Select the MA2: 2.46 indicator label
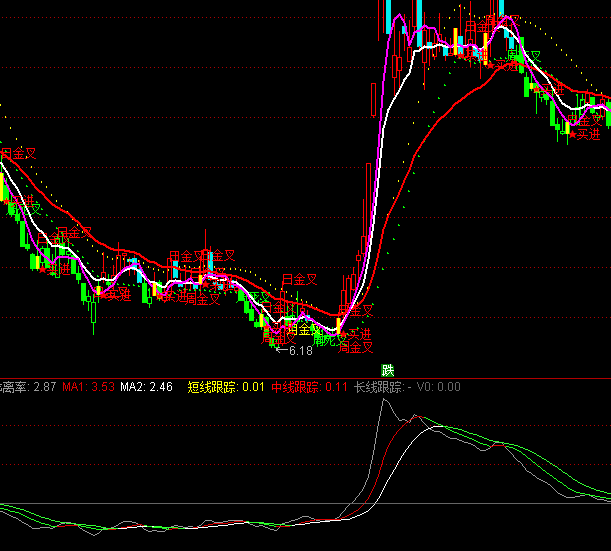Viewport: 611px width, 551px height. (146, 387)
